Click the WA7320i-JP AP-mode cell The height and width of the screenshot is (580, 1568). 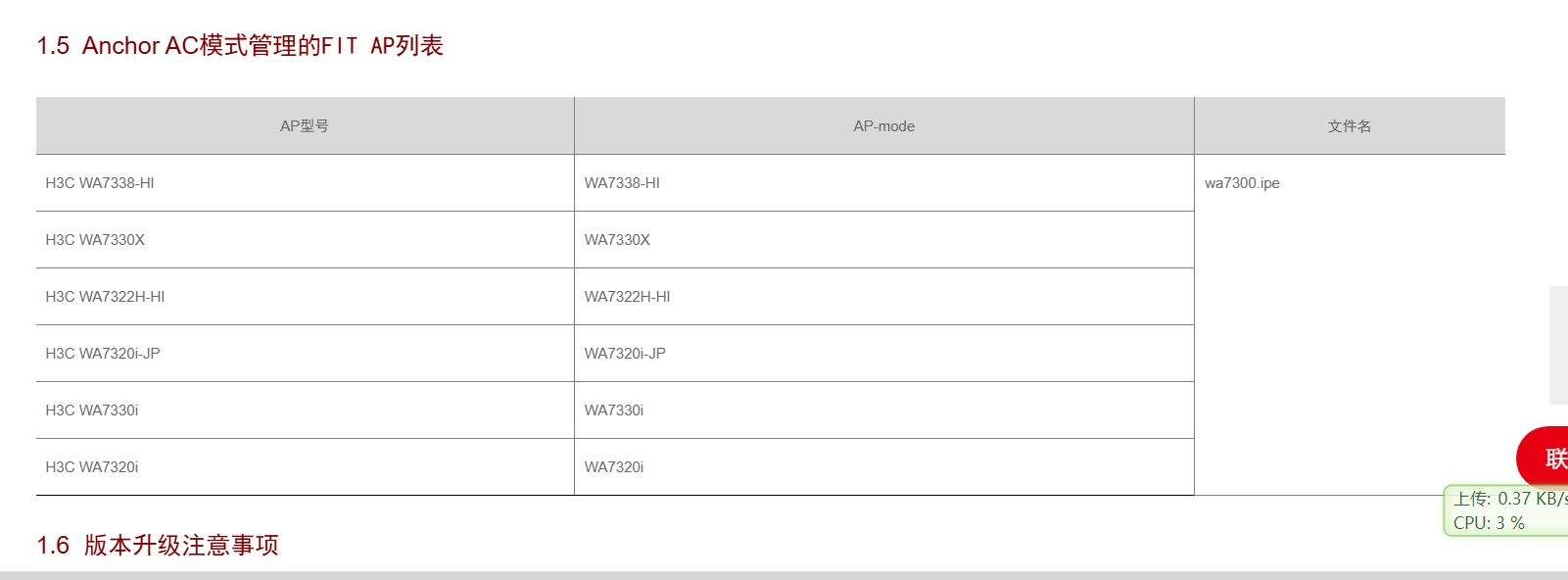point(625,354)
